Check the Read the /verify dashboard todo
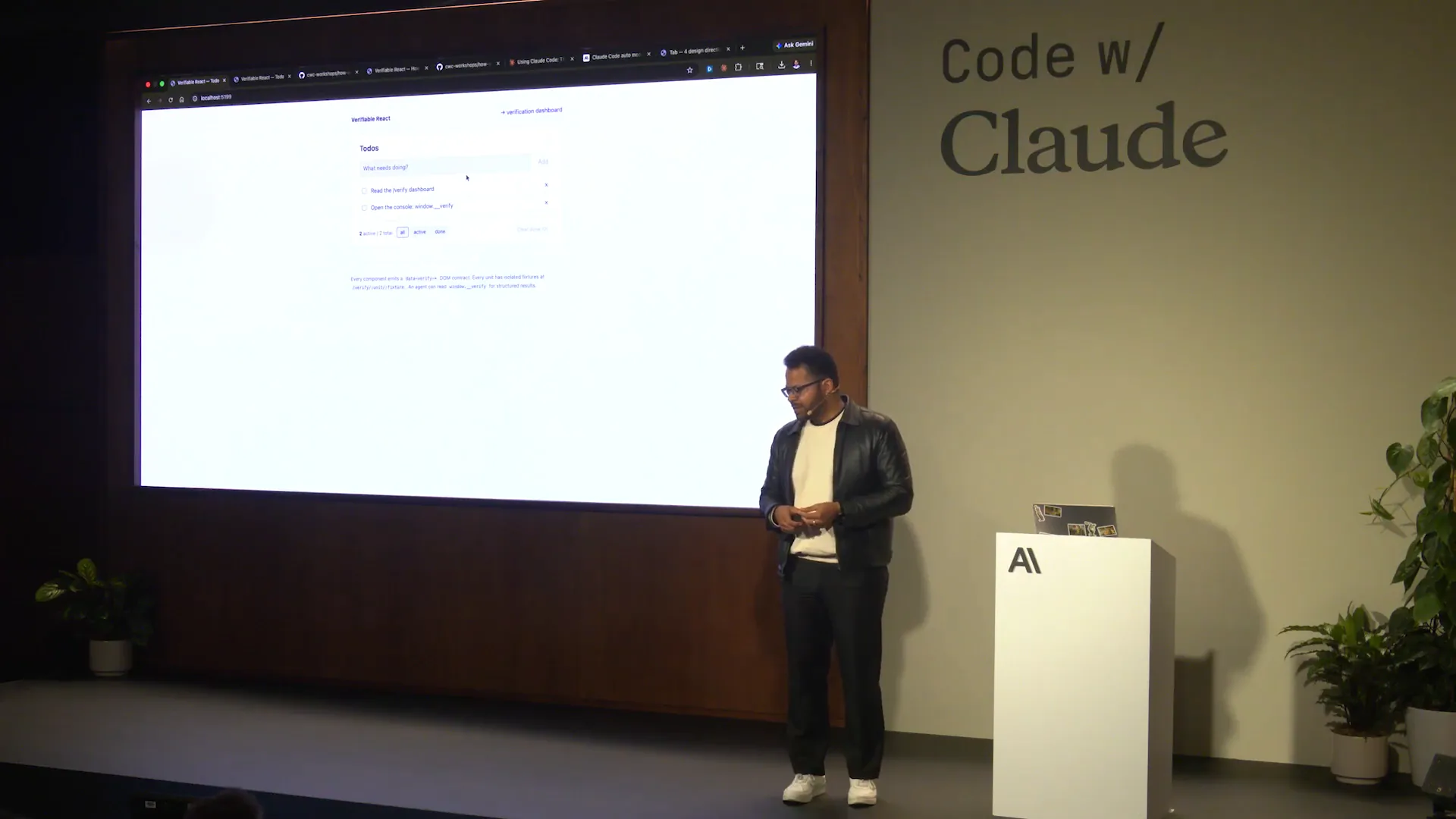 click(x=364, y=191)
